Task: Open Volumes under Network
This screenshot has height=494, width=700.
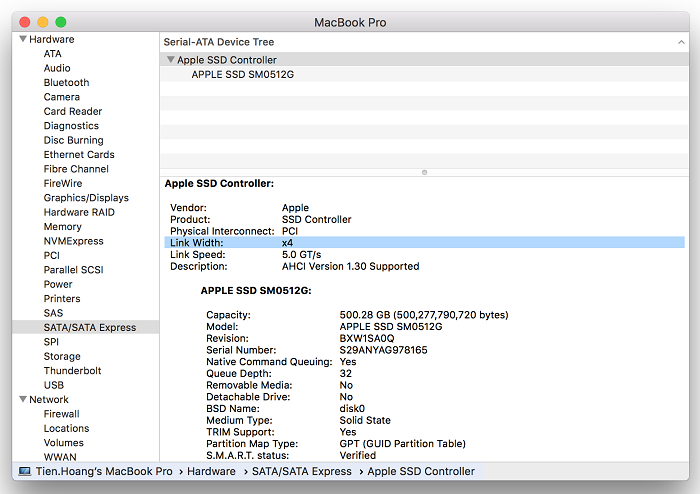Action: click(63, 443)
